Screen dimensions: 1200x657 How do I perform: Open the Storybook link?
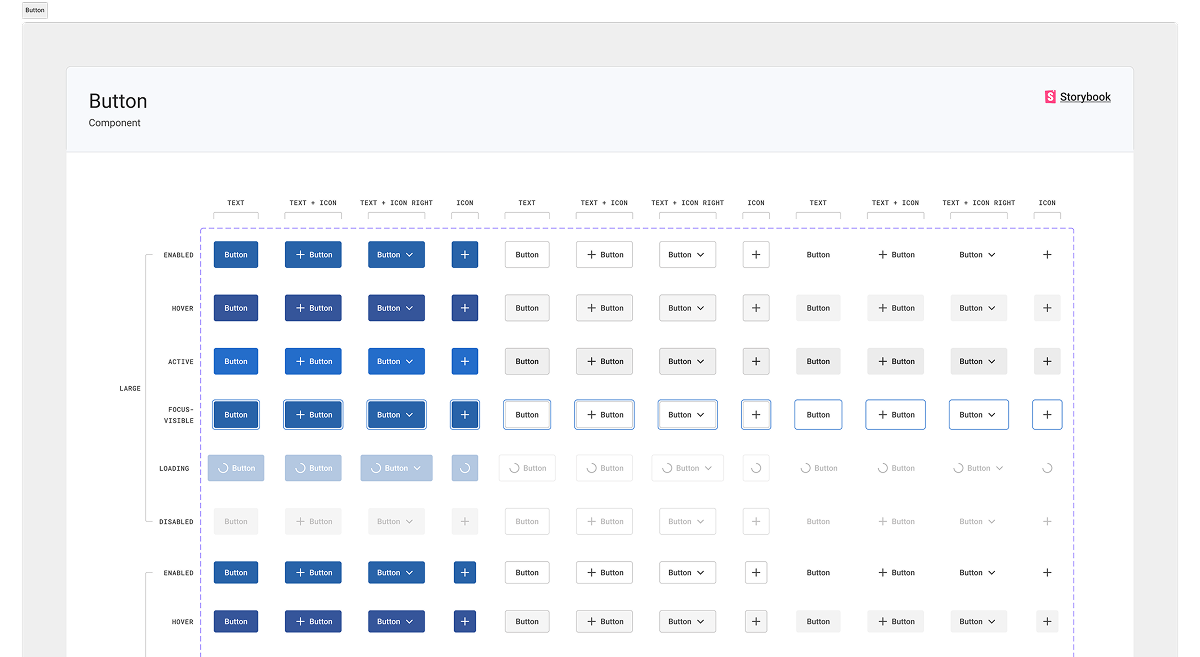coord(1085,97)
